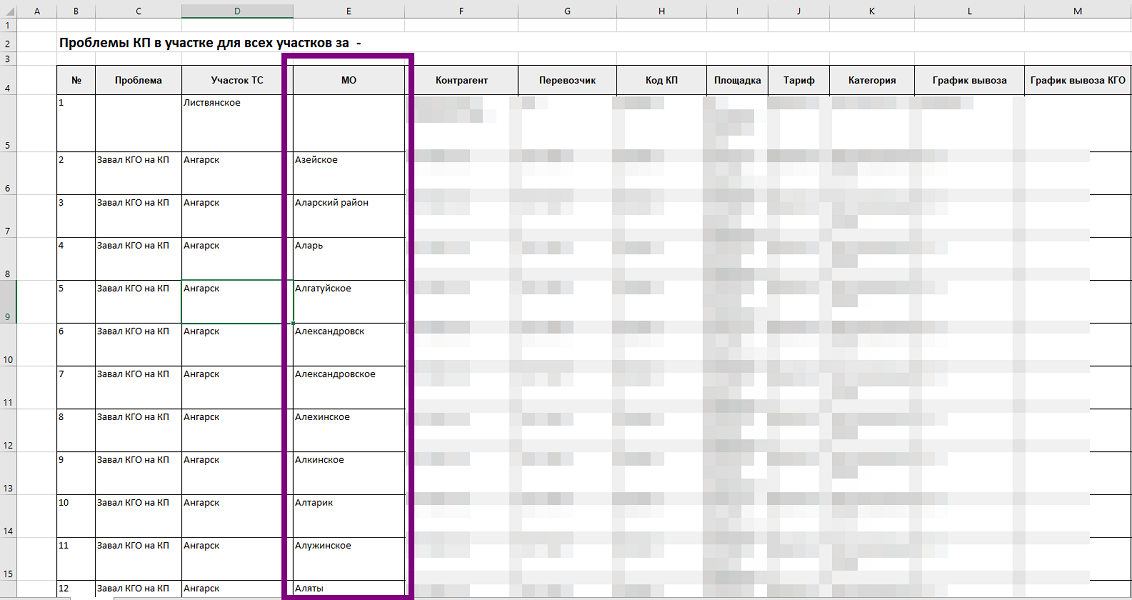Image resolution: width=1132 pixels, height=600 pixels.
Task: Click the column M header
Action: pos(1077,11)
